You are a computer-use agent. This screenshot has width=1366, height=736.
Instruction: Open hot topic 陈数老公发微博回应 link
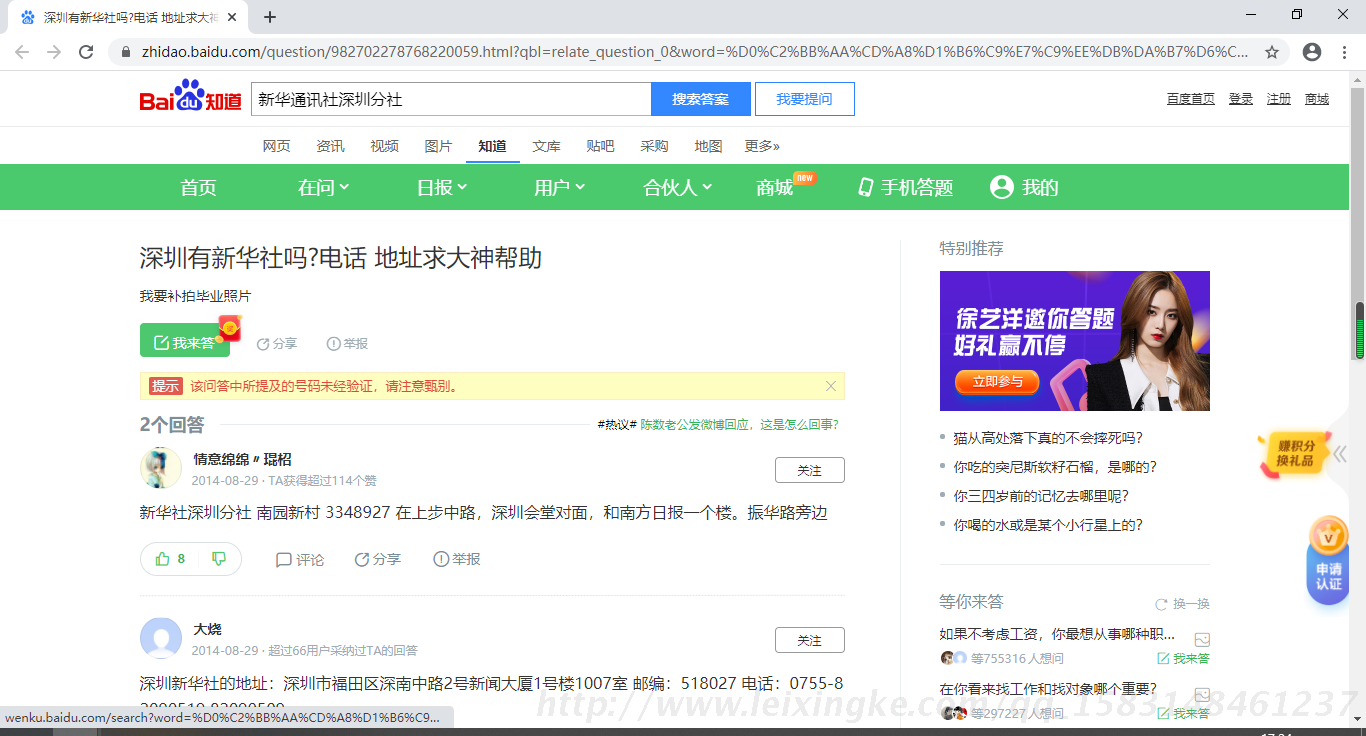click(x=739, y=424)
